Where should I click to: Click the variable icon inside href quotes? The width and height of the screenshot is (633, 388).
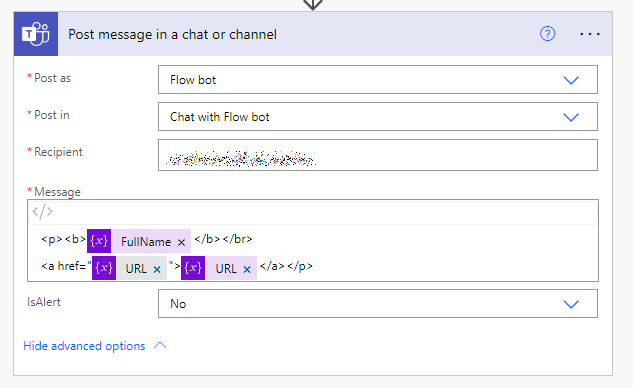(104, 268)
